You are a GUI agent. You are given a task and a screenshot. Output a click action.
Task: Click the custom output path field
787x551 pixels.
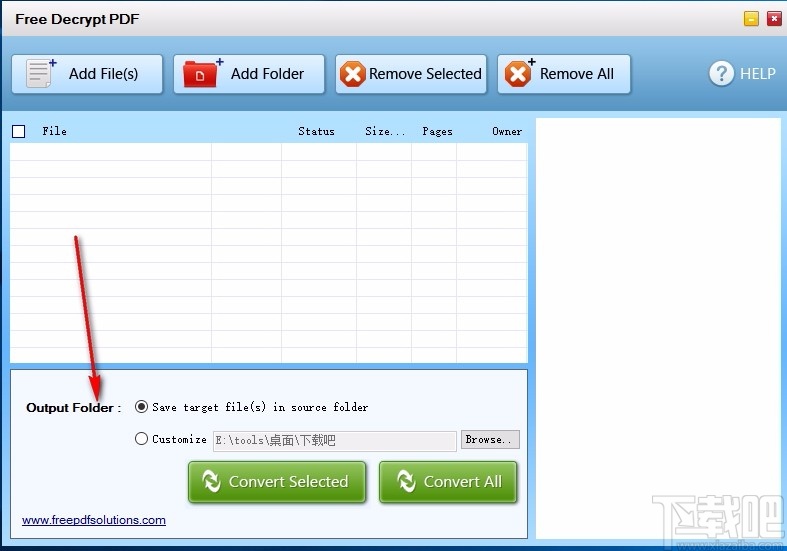pos(334,441)
